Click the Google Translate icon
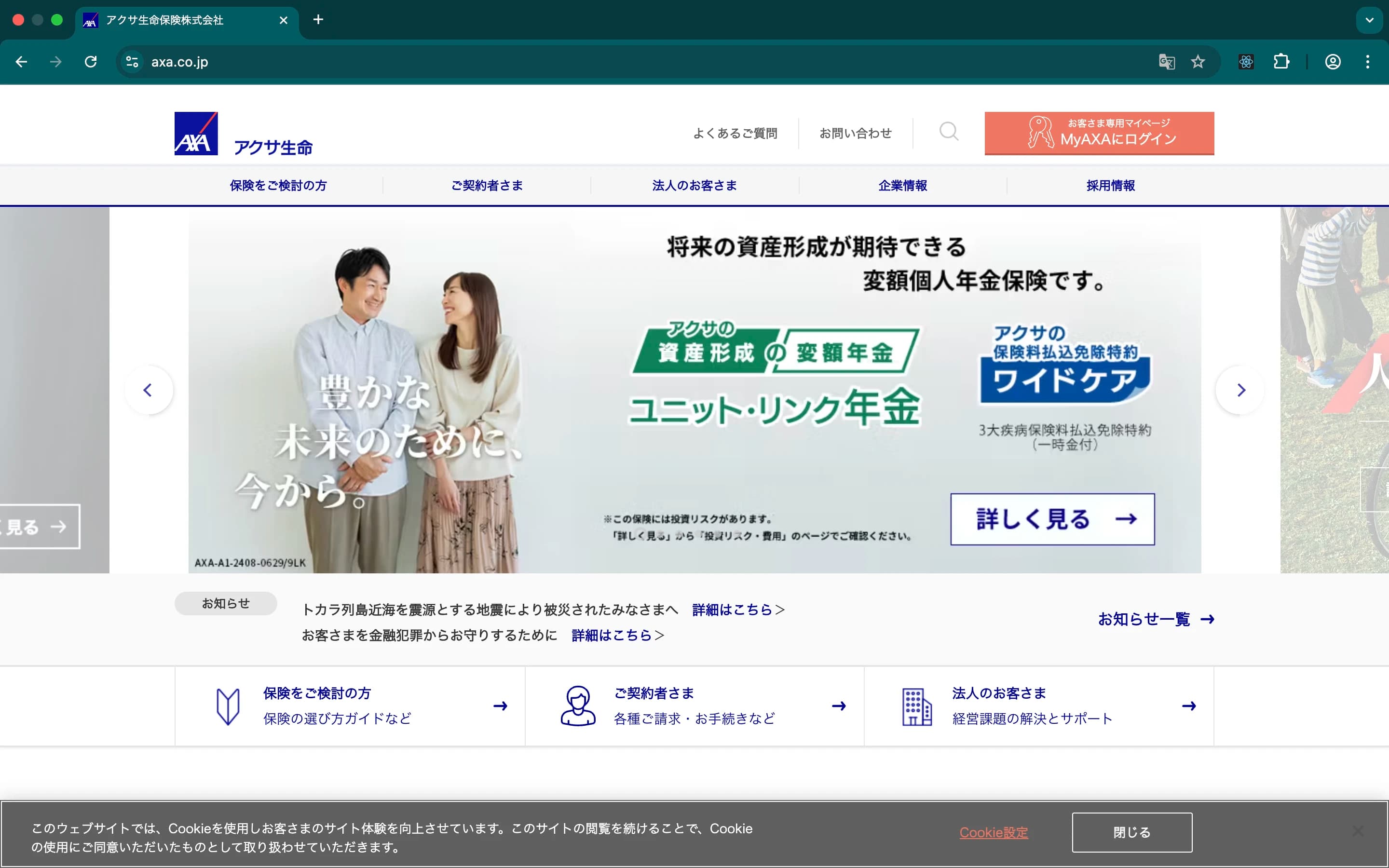Image resolution: width=1389 pixels, height=868 pixels. point(1166,61)
